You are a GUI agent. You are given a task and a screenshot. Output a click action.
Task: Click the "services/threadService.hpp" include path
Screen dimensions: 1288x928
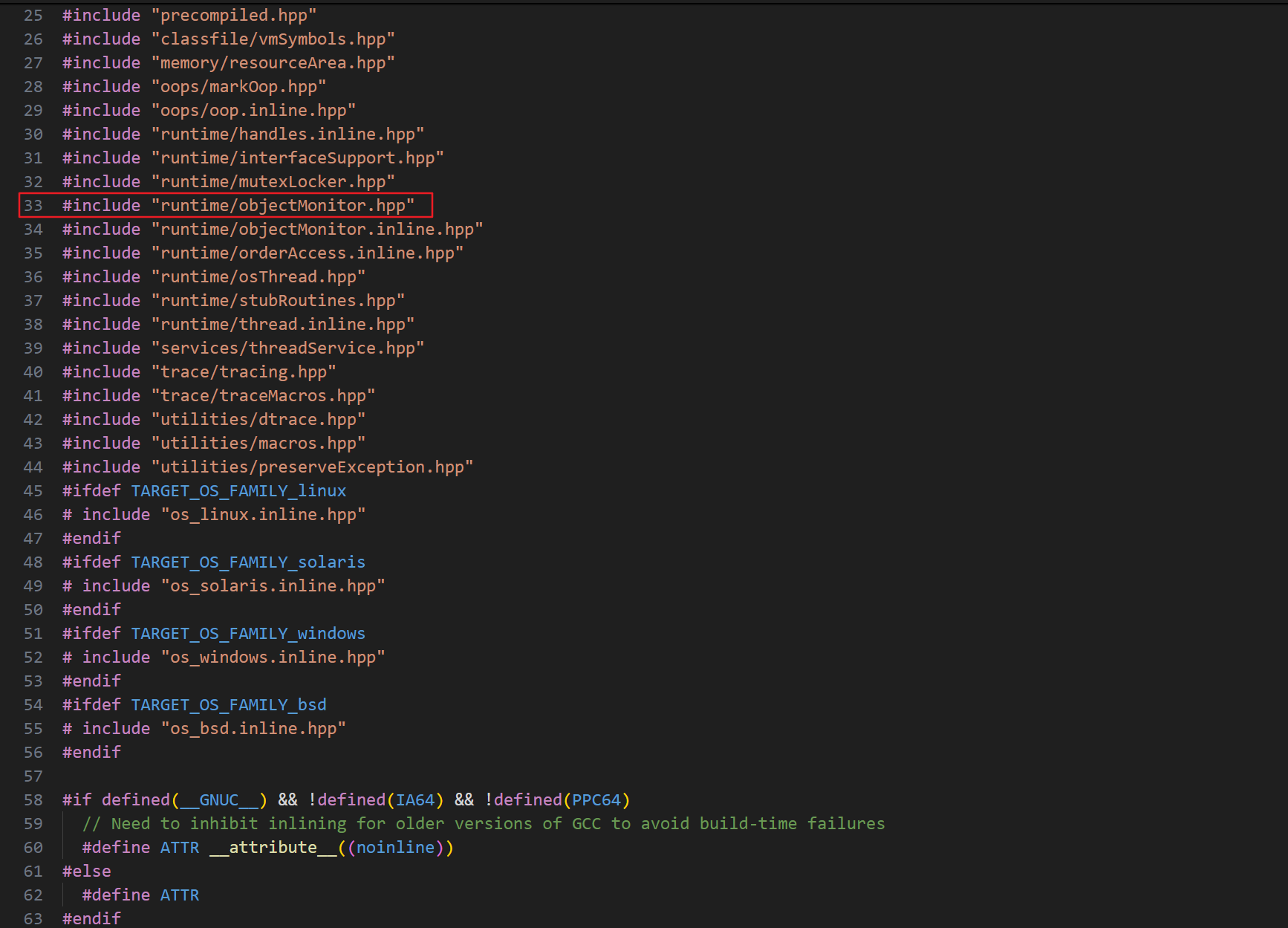click(287, 348)
